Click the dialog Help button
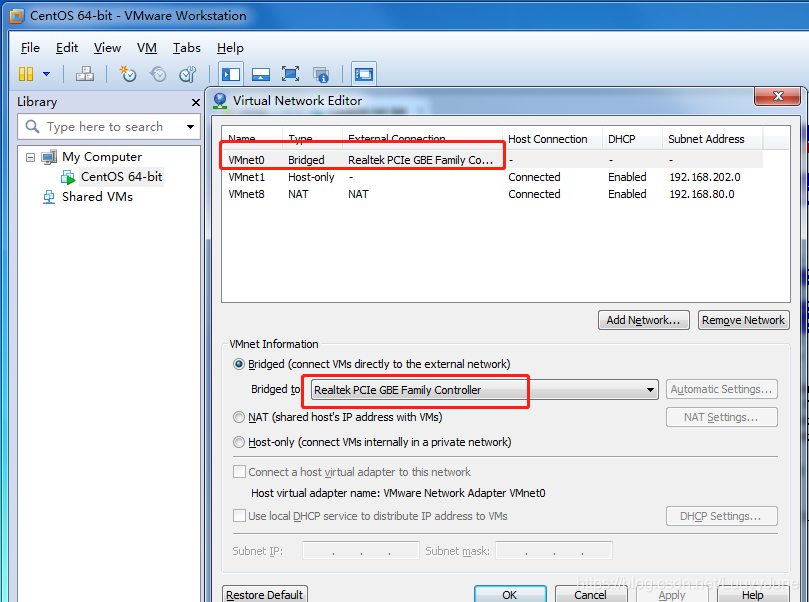The width and height of the screenshot is (809, 602). point(753,595)
